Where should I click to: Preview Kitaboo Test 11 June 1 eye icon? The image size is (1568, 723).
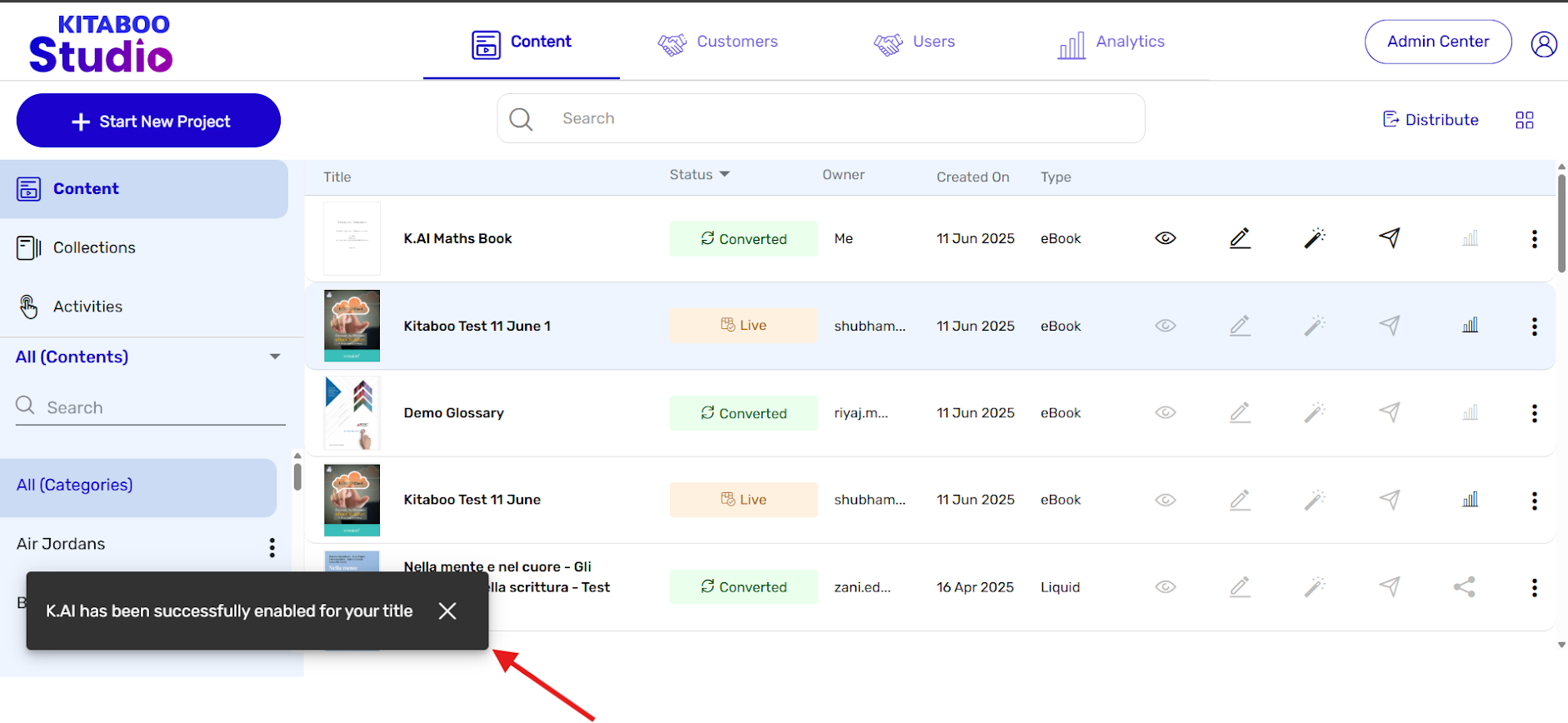click(1166, 326)
